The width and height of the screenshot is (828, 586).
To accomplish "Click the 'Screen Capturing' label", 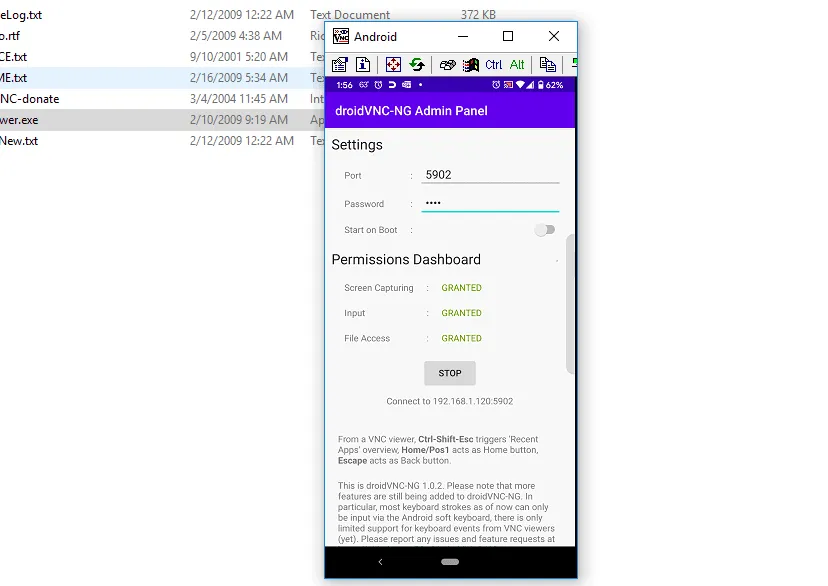I will pos(379,288).
